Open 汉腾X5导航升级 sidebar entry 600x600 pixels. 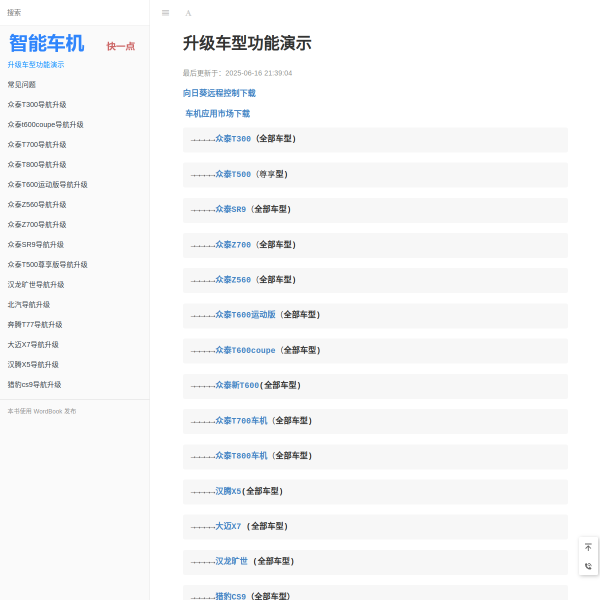33,364
